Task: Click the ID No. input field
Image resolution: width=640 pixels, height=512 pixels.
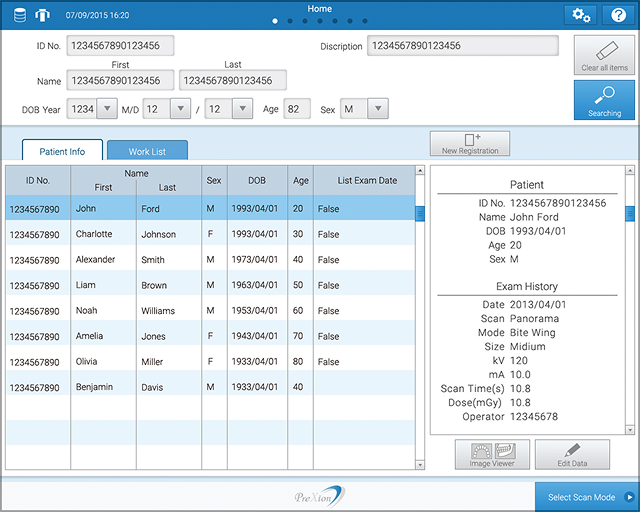Action: [x=120, y=46]
